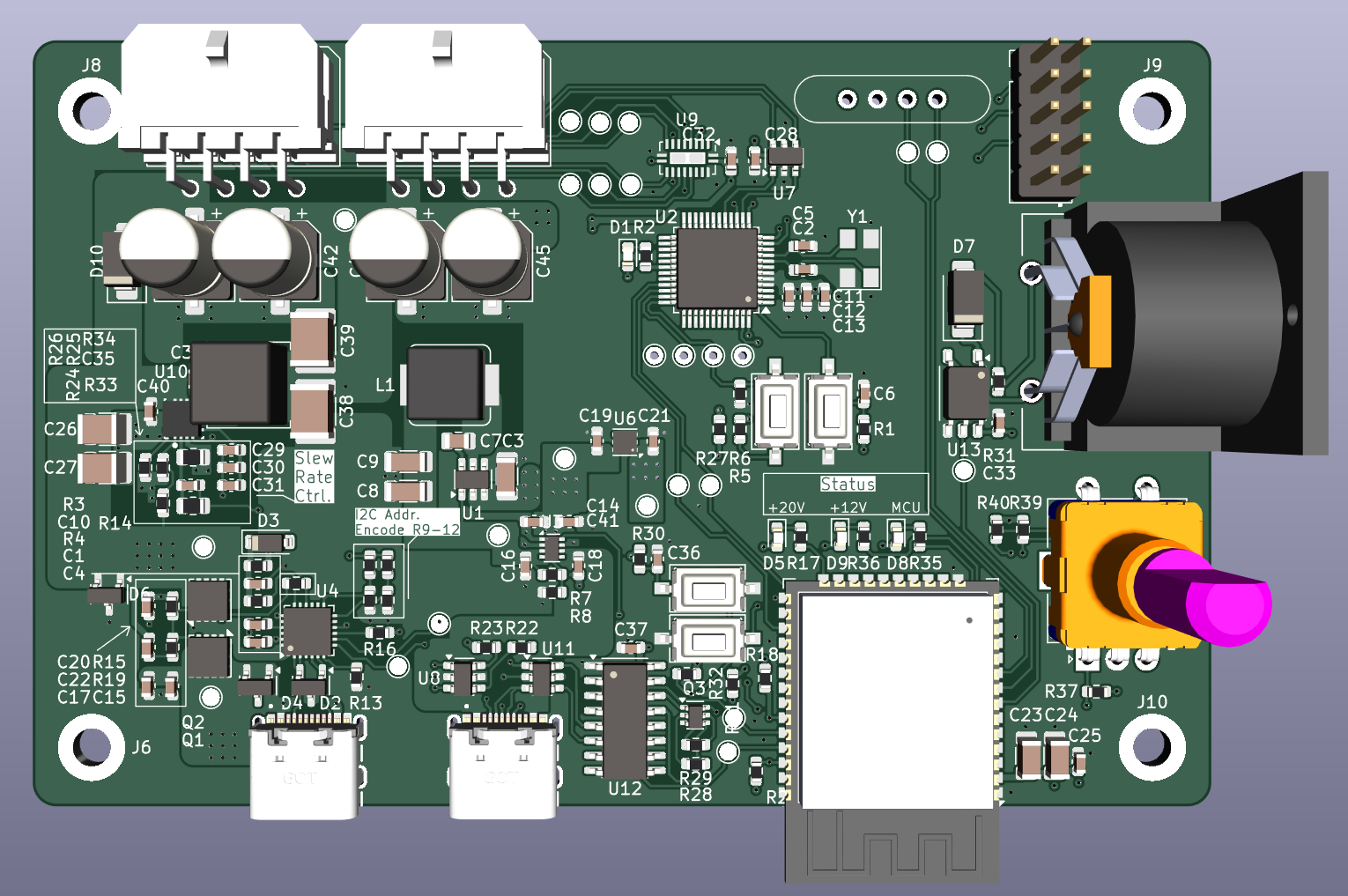The width and height of the screenshot is (1348, 896).
Task: Click the 'R37' reference text
Action: point(1061,692)
